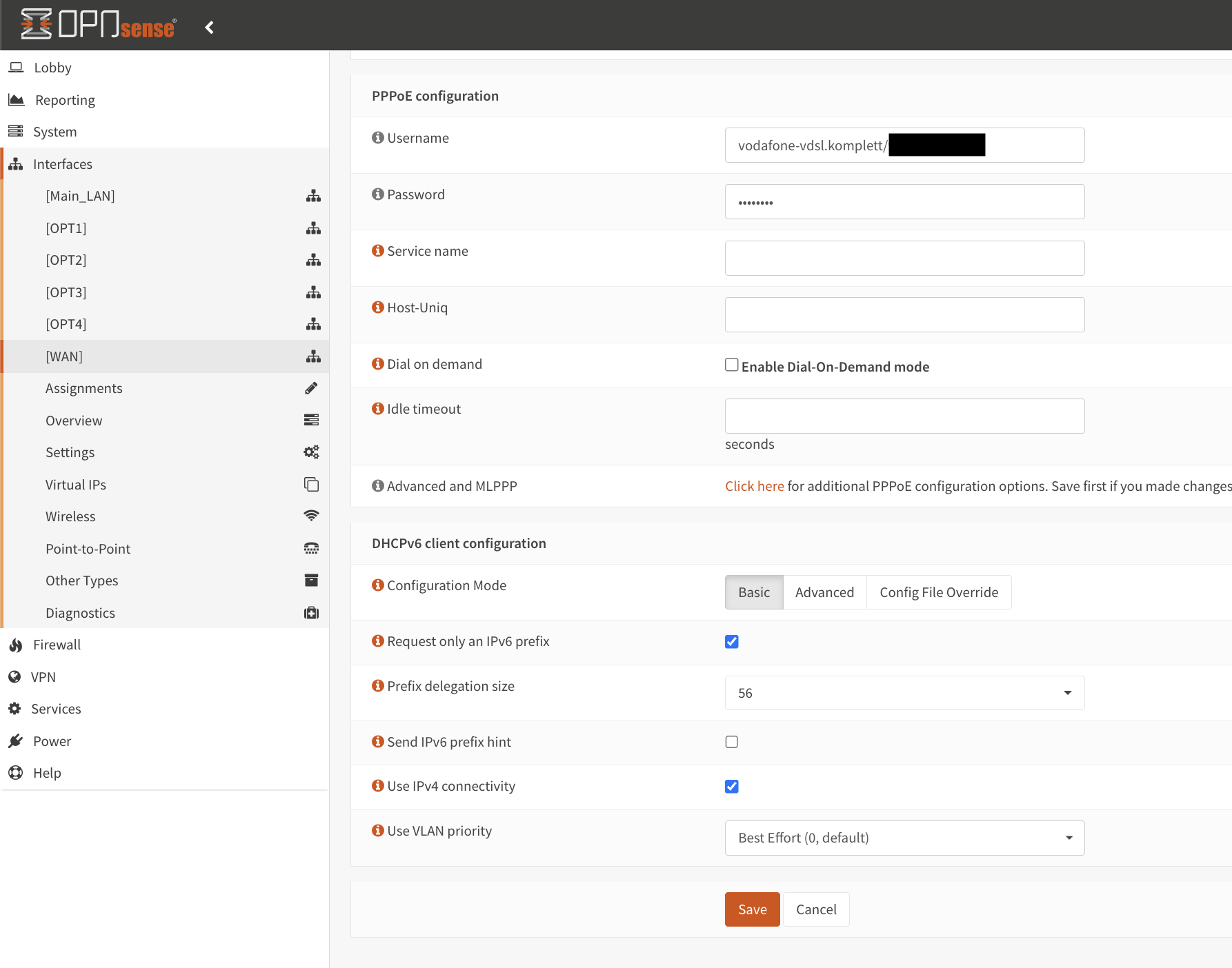Follow the Click here PPPoE options link
The width and height of the screenshot is (1232, 968).
pyautogui.click(x=754, y=486)
